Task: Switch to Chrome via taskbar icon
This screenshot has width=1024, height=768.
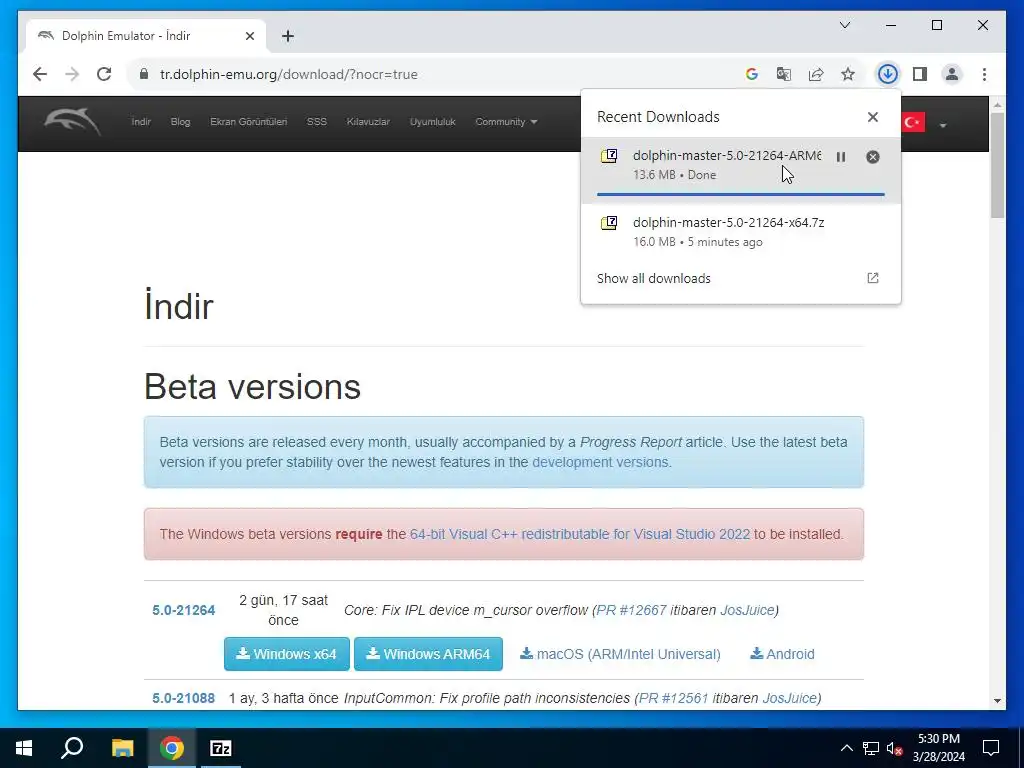Action: pos(172,748)
